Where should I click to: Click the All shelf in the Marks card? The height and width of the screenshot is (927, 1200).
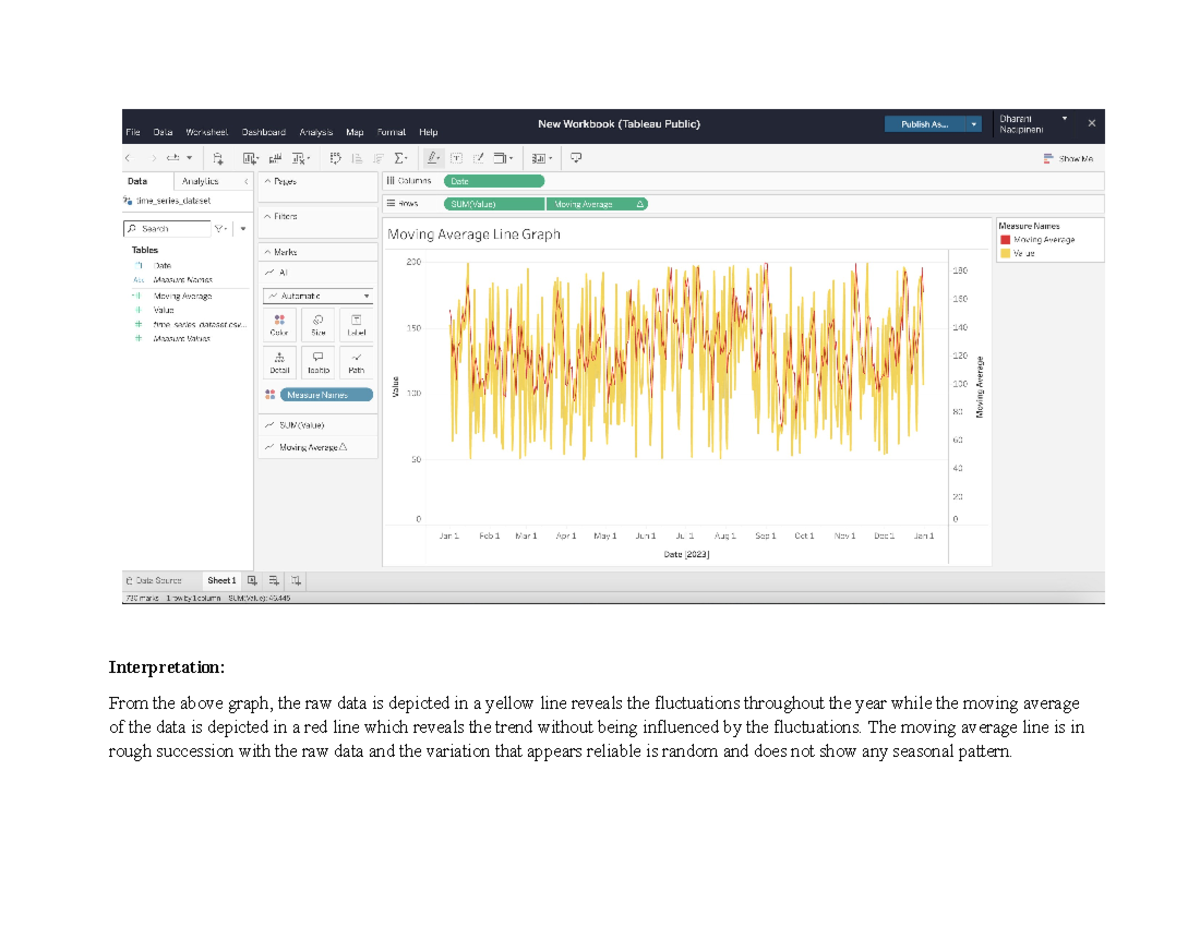click(285, 272)
